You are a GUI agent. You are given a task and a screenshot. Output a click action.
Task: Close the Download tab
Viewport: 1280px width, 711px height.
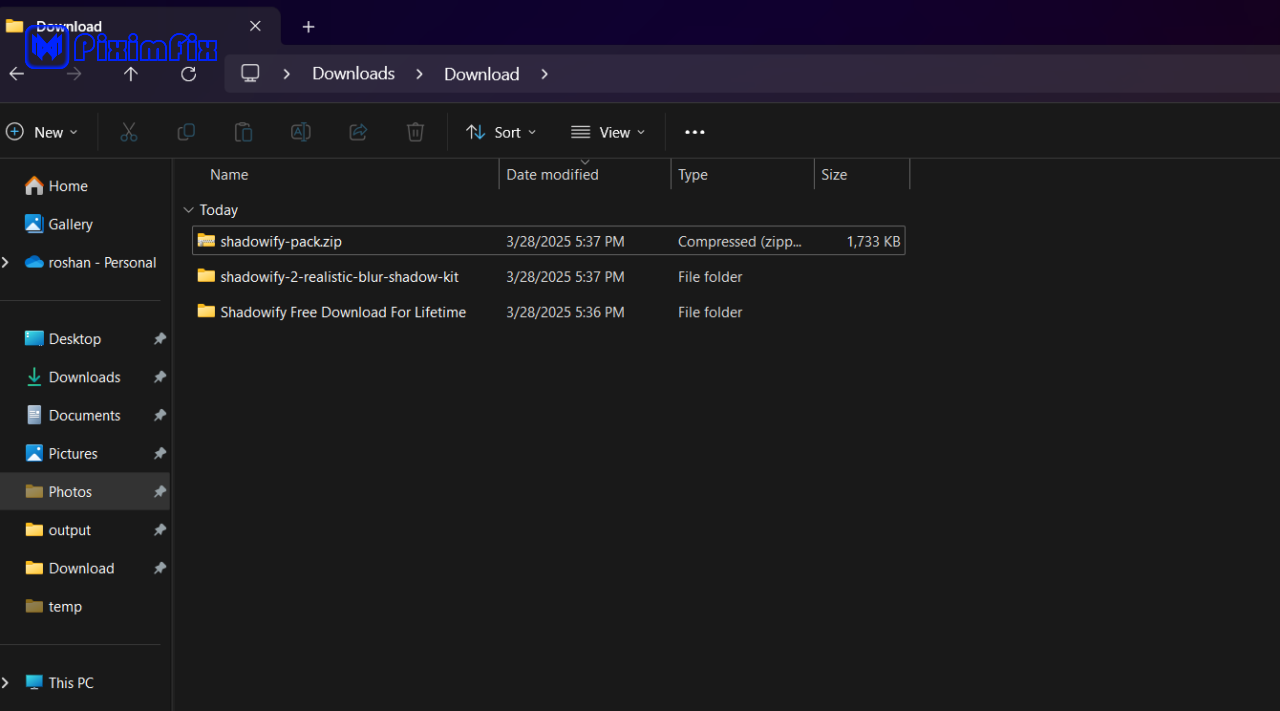(255, 26)
